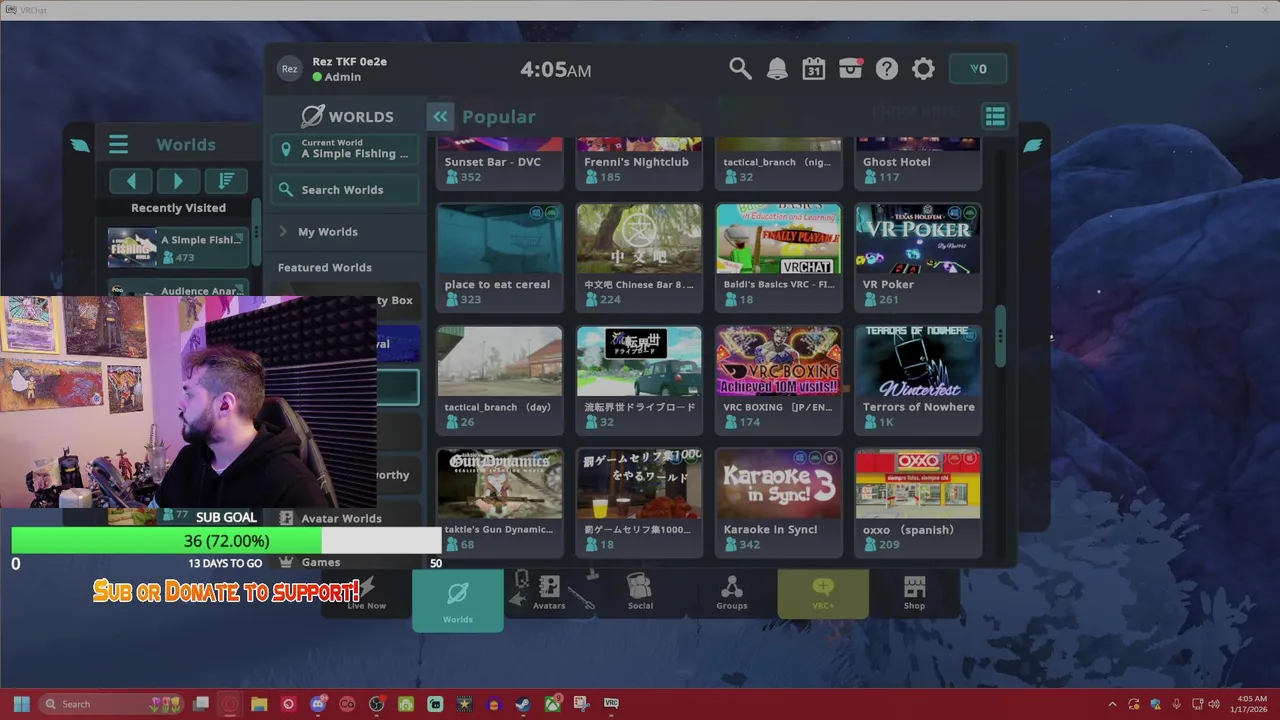Screen dimensions: 1280x720
Task: Open Terrors of Nowhere world card
Action: (x=918, y=380)
